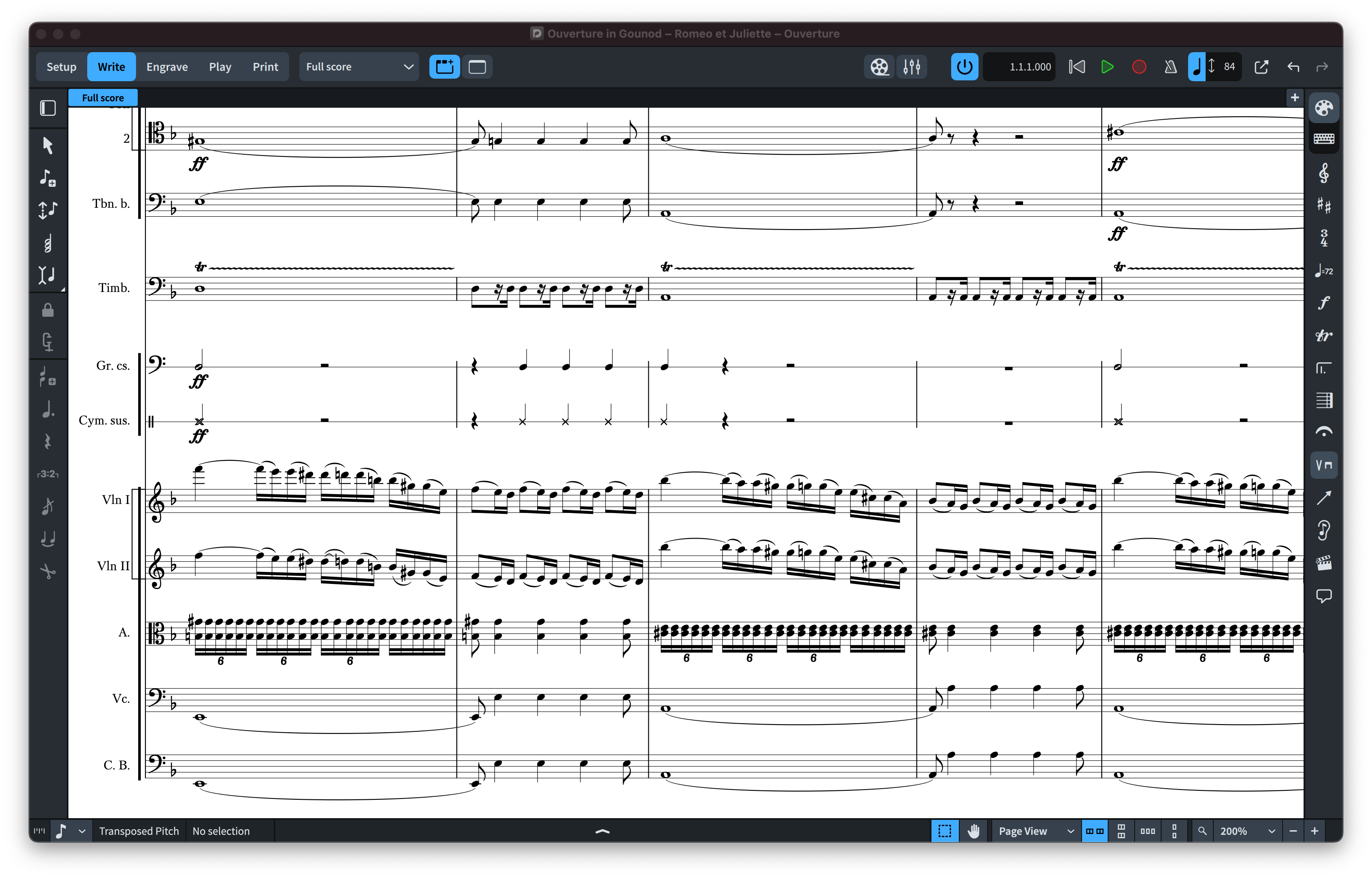The image size is (1372, 878).
Task: Toggle the metronome click
Action: pyautogui.click(x=1170, y=67)
